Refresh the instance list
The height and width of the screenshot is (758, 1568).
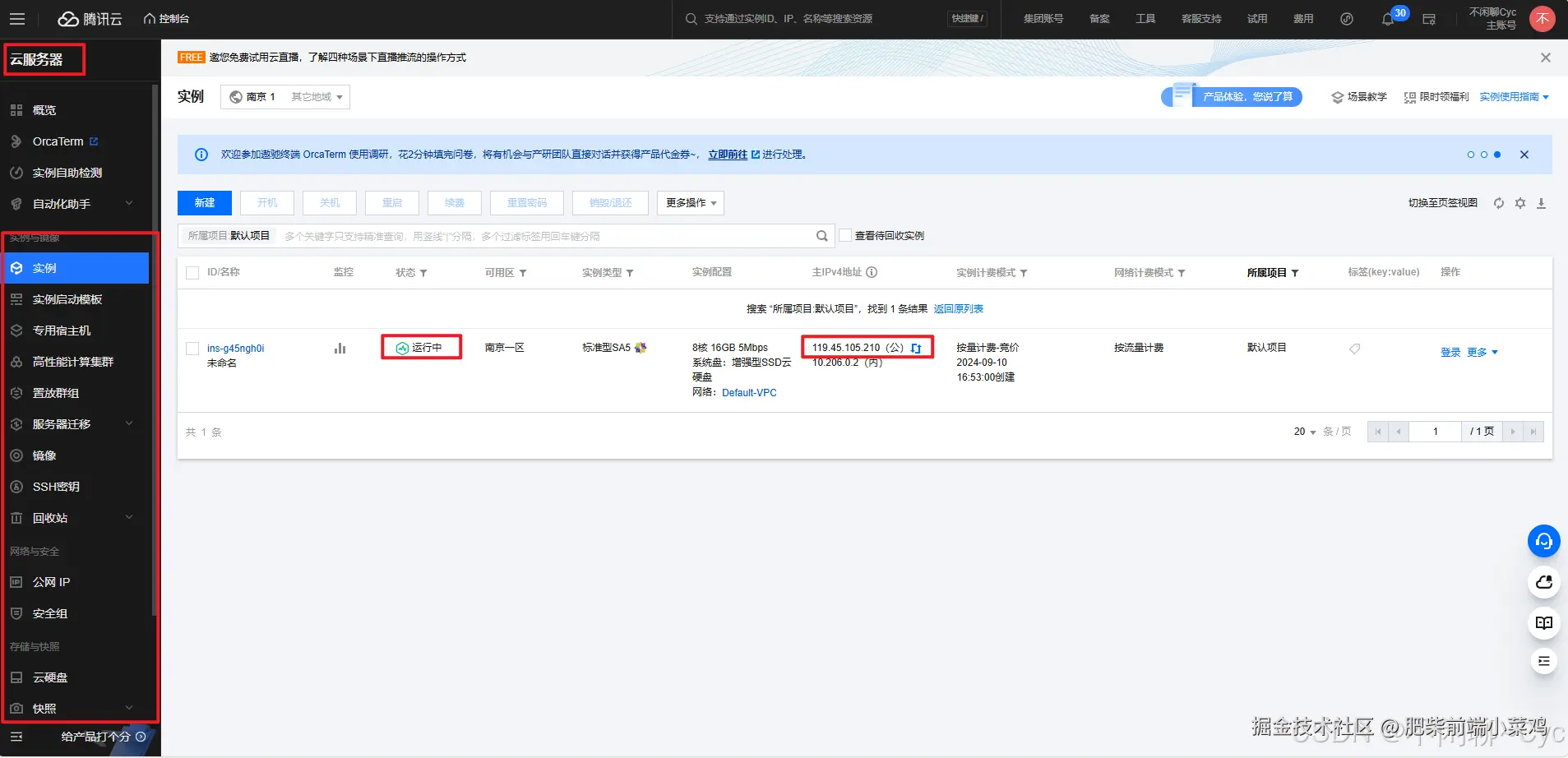pyautogui.click(x=1499, y=203)
